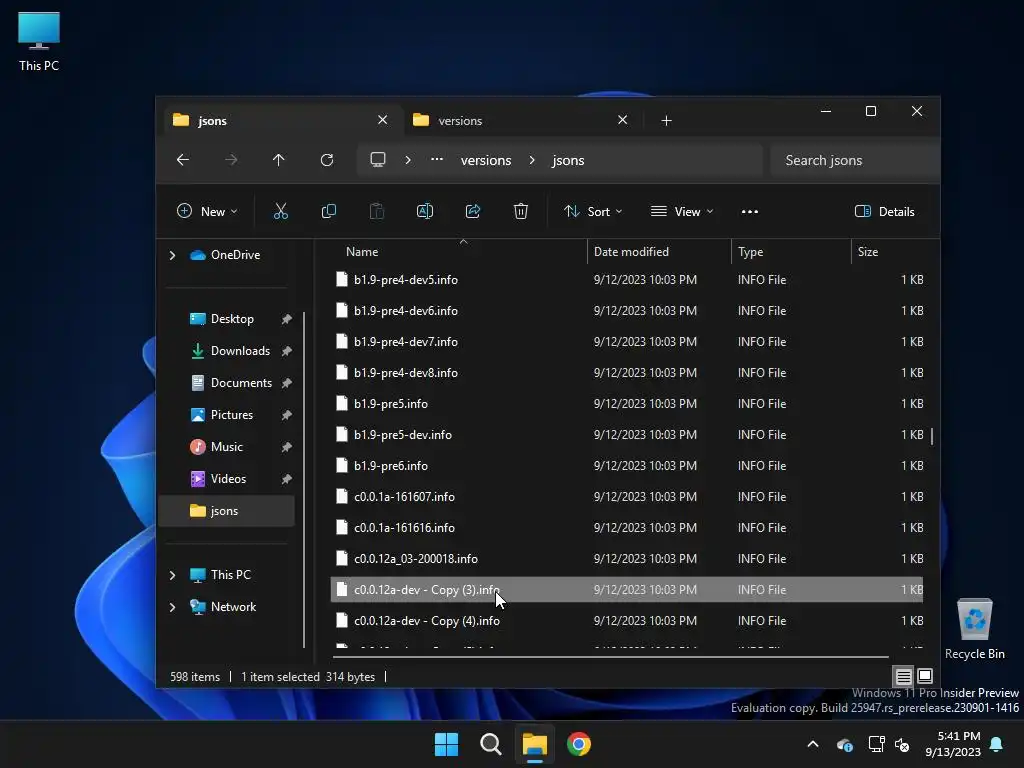This screenshot has width=1024, height=768.
Task: Open the Windows Start menu
Action: click(x=447, y=744)
